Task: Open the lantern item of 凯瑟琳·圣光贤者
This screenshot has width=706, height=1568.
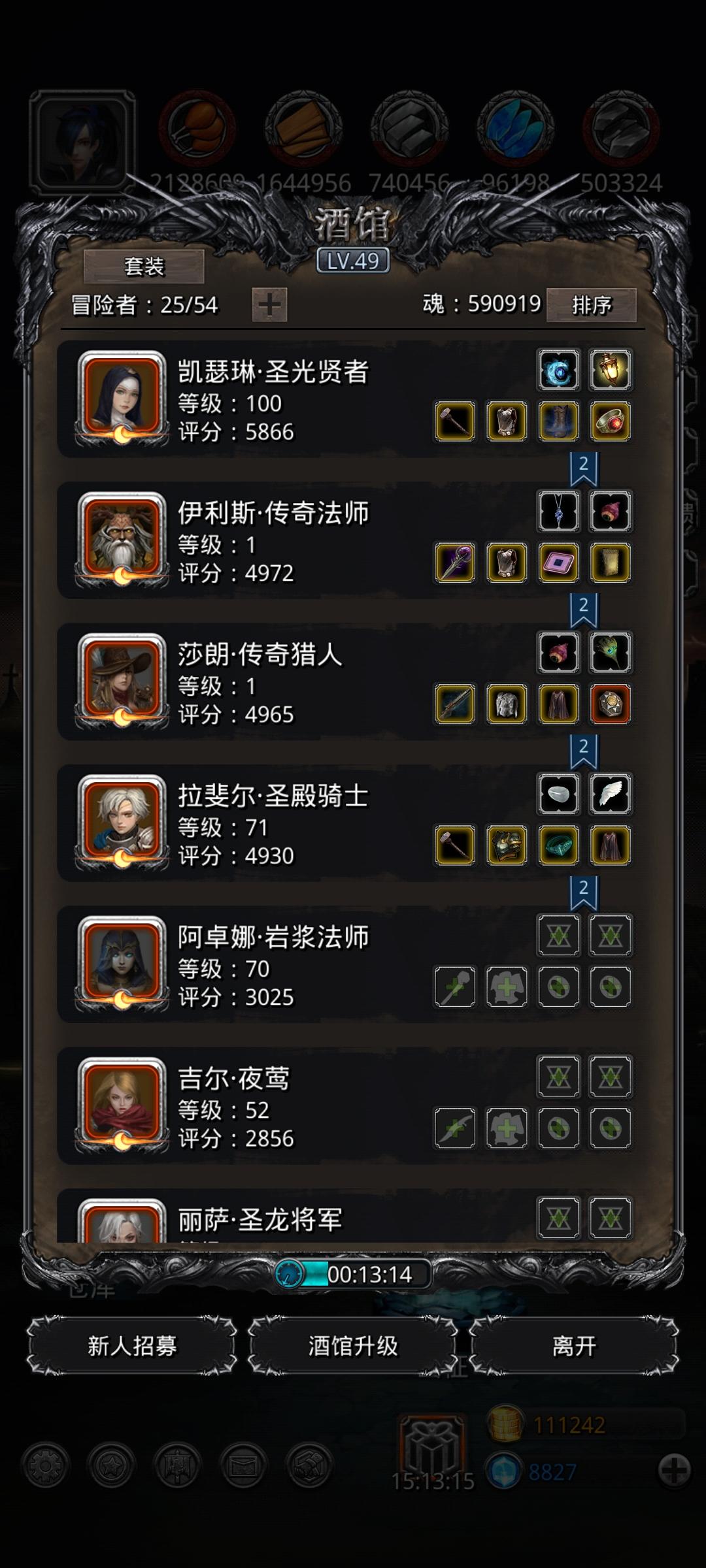Action: coord(610,370)
